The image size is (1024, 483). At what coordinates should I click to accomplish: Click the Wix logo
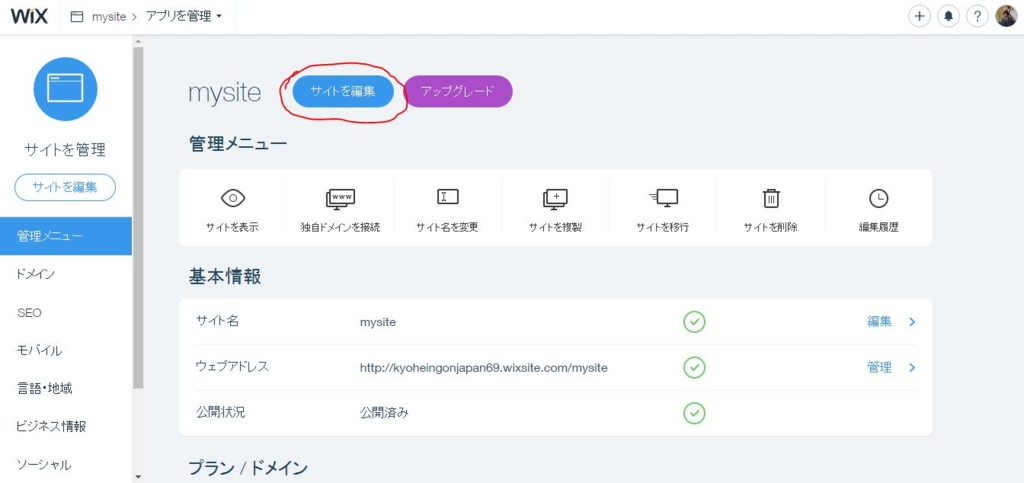point(29,16)
